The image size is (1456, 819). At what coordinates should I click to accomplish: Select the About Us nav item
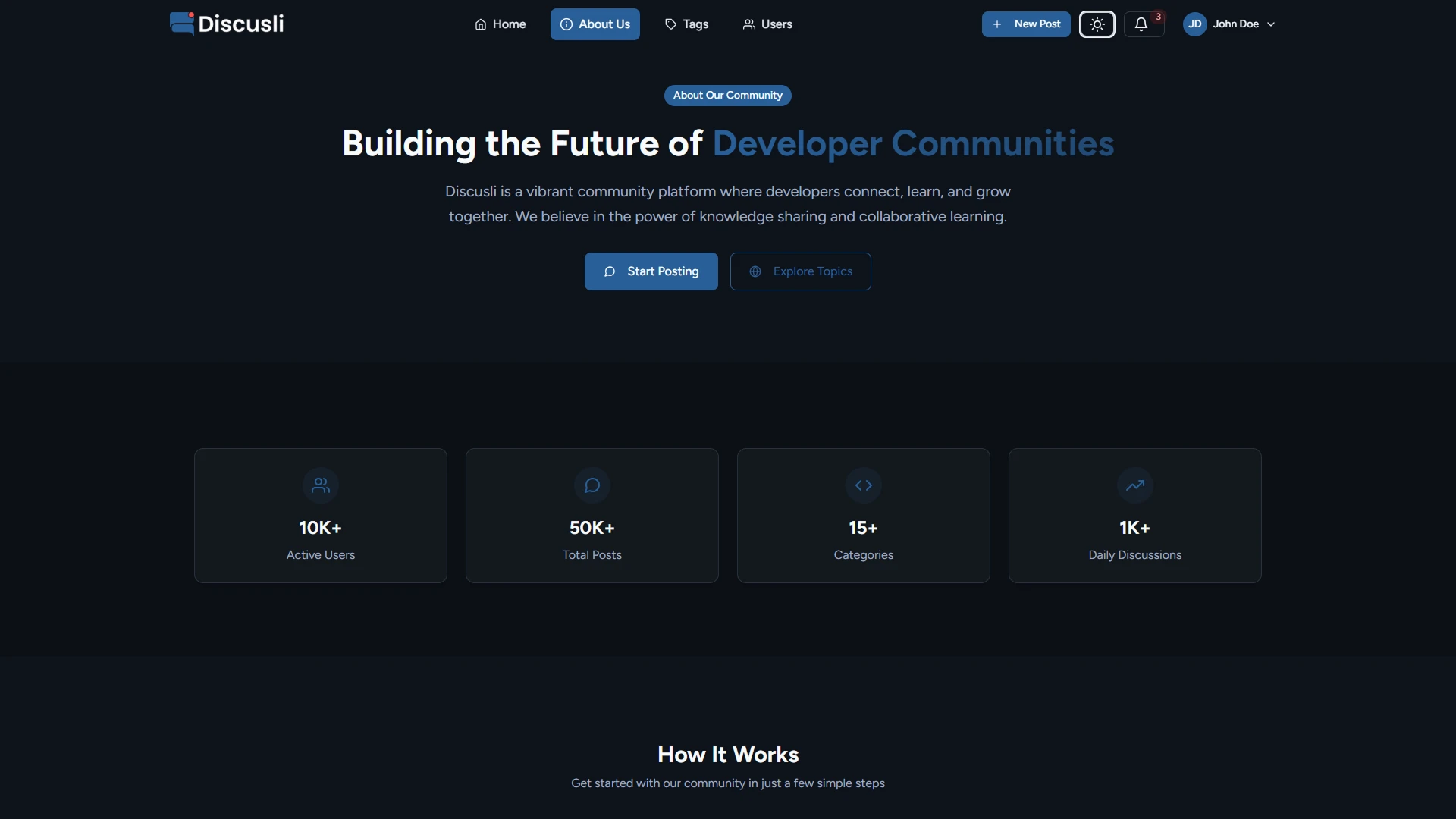click(x=595, y=24)
